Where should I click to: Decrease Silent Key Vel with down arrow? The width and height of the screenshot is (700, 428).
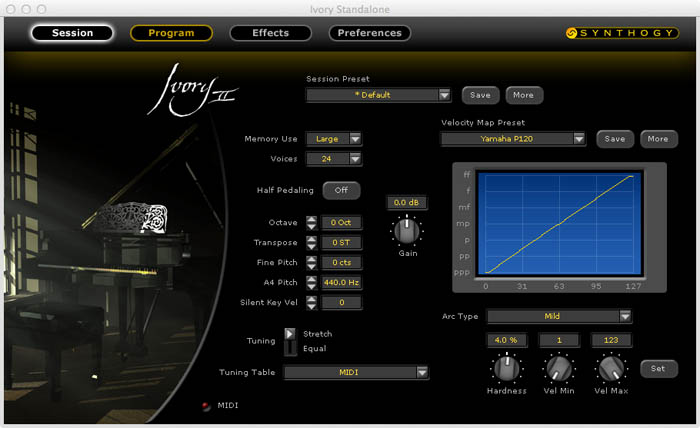pos(312,306)
